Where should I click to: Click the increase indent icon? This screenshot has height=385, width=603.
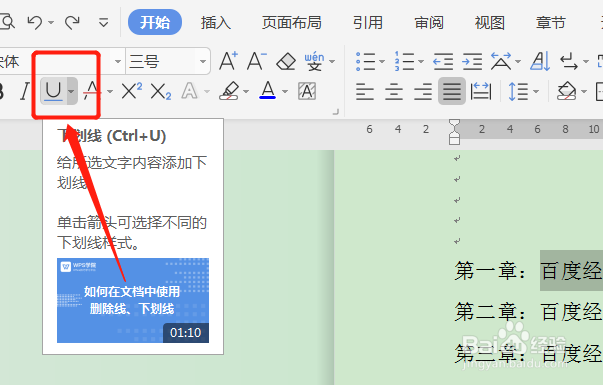click(472, 61)
